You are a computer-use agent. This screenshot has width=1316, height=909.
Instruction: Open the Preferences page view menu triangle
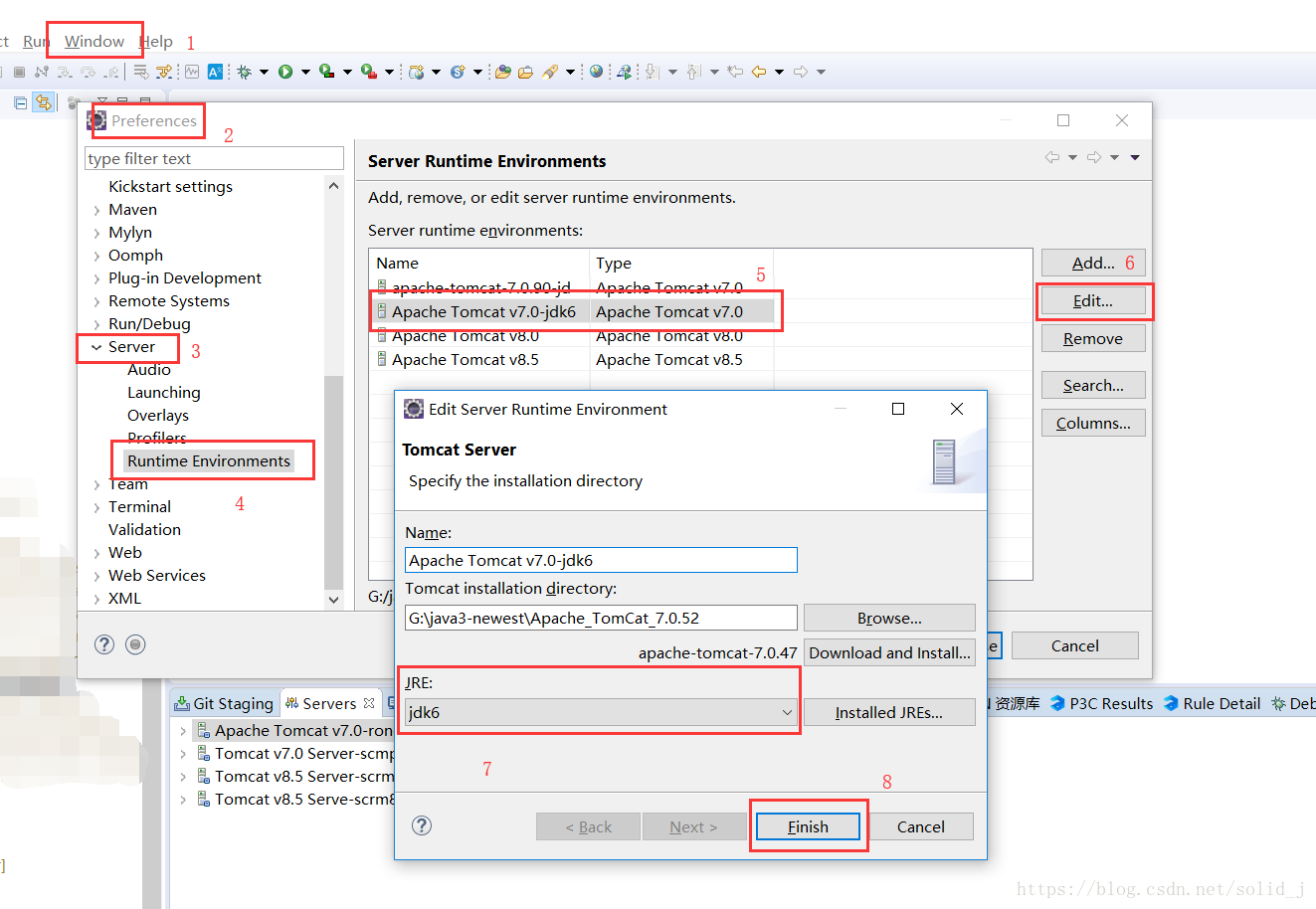click(1135, 157)
